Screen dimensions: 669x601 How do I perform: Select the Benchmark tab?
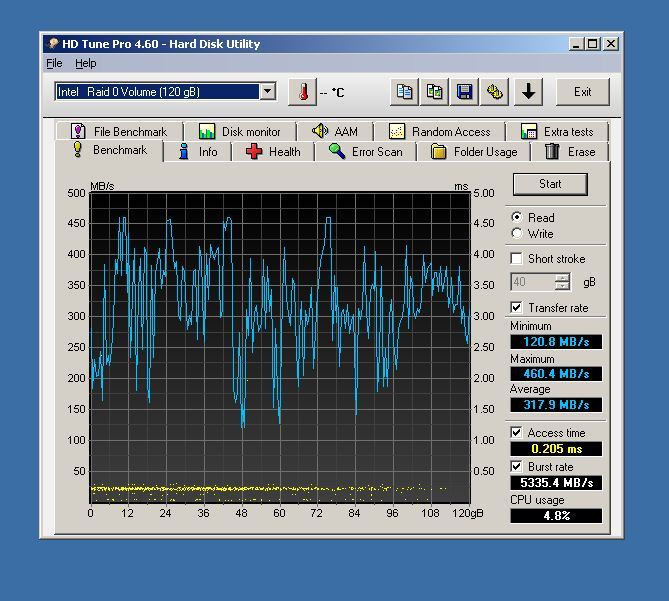click(110, 151)
